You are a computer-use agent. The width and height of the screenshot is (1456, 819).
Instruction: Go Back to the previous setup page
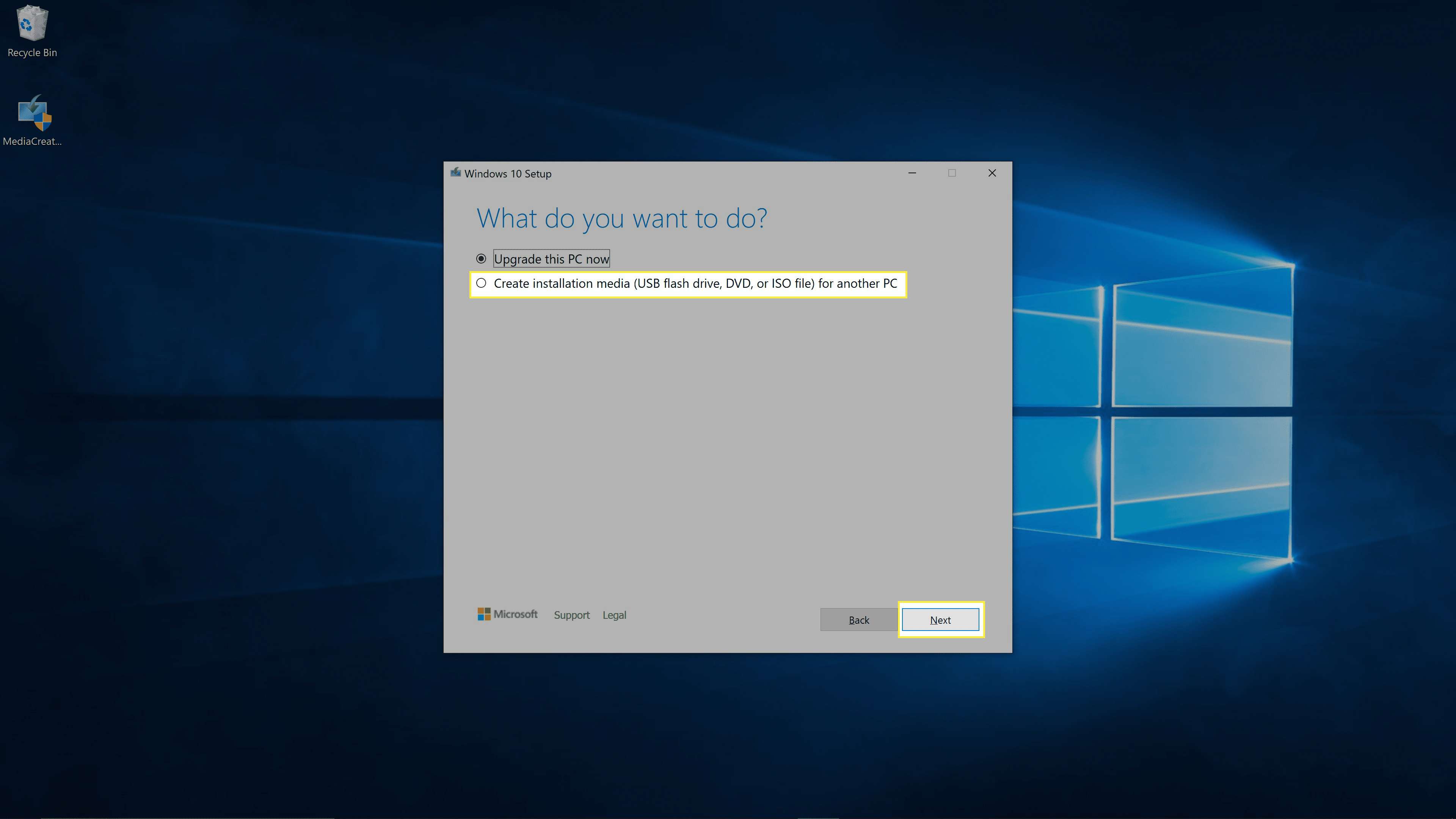click(858, 620)
